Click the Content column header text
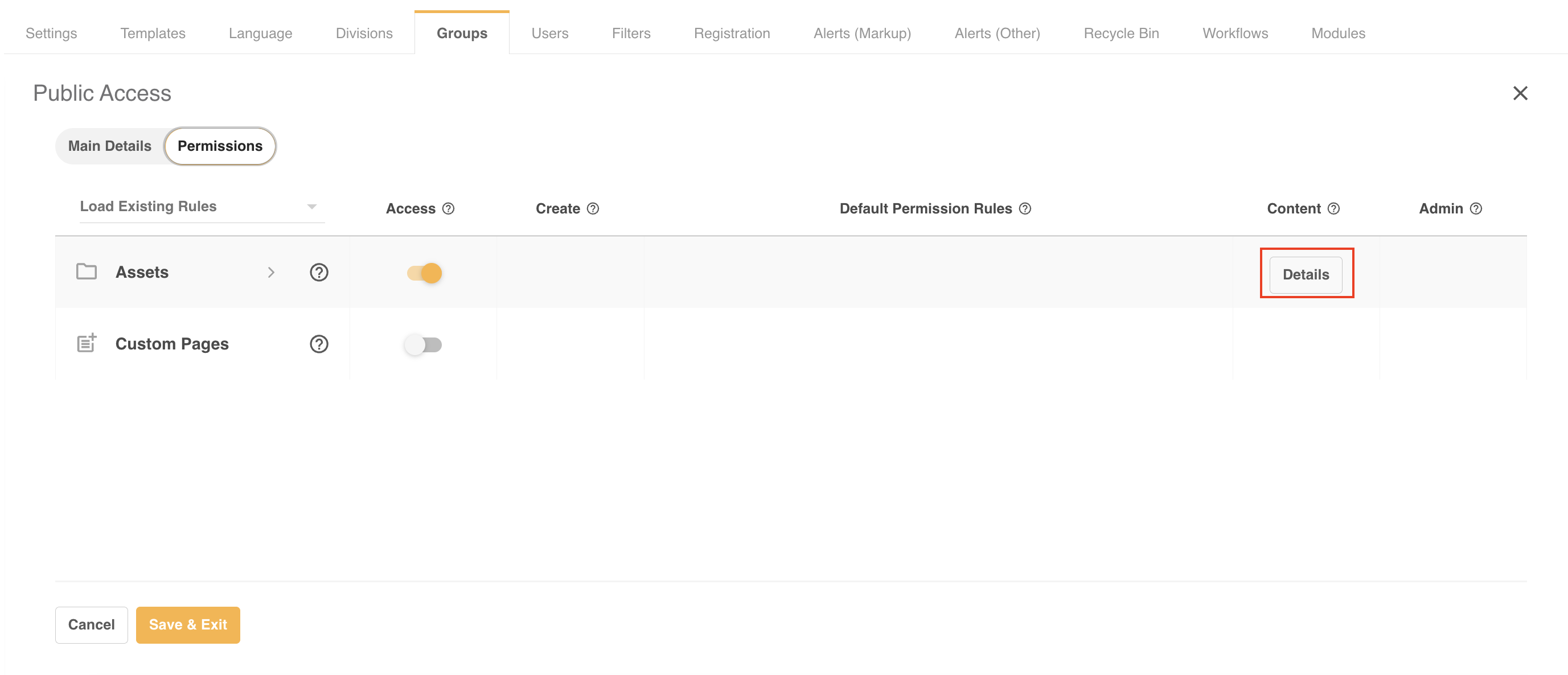This screenshot has height=675, width=1568. 1294,209
